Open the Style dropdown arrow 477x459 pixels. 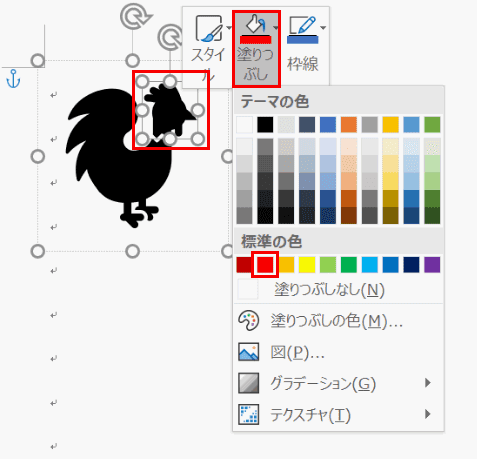229,28
